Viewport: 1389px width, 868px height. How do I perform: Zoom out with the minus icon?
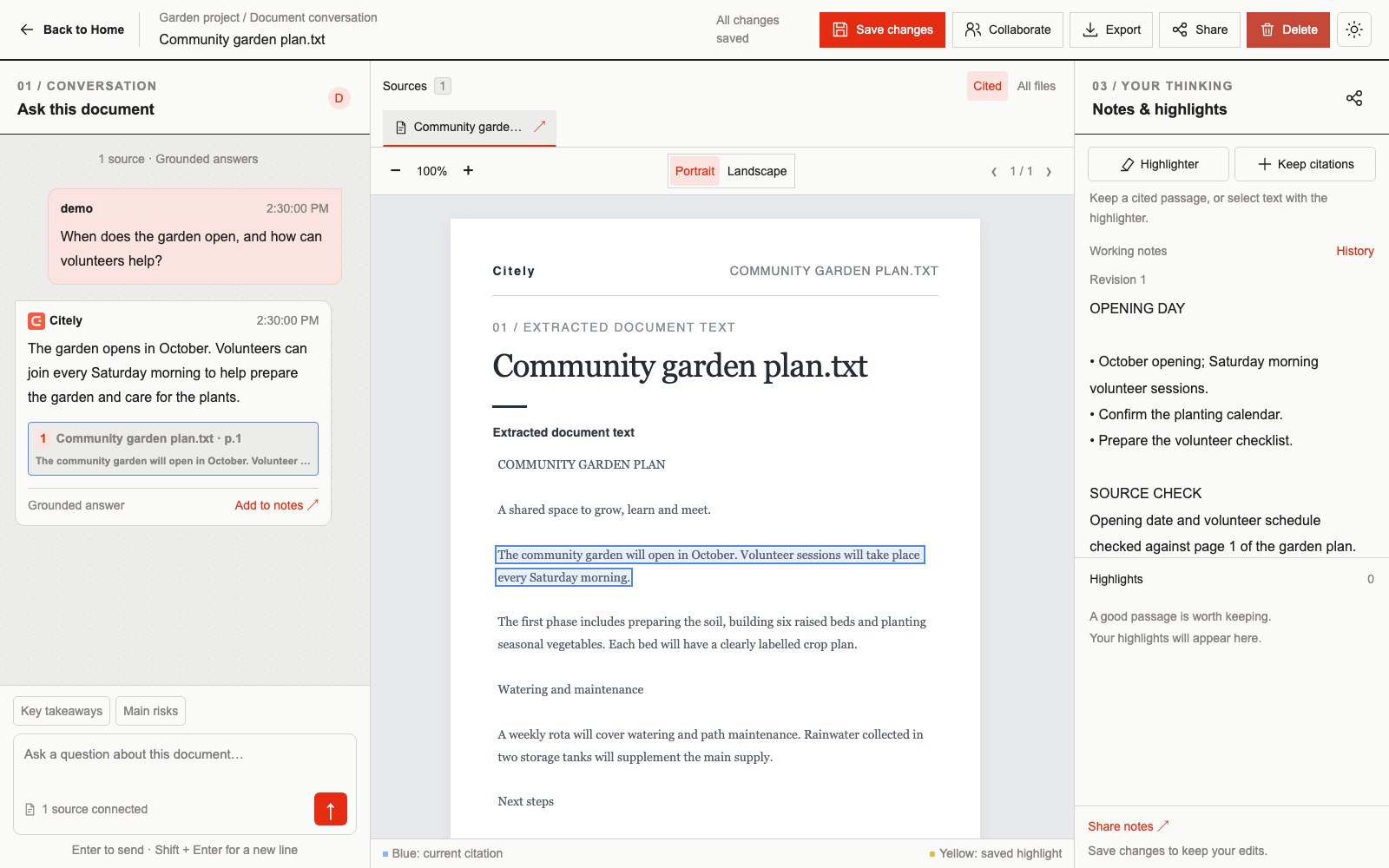[x=396, y=171]
